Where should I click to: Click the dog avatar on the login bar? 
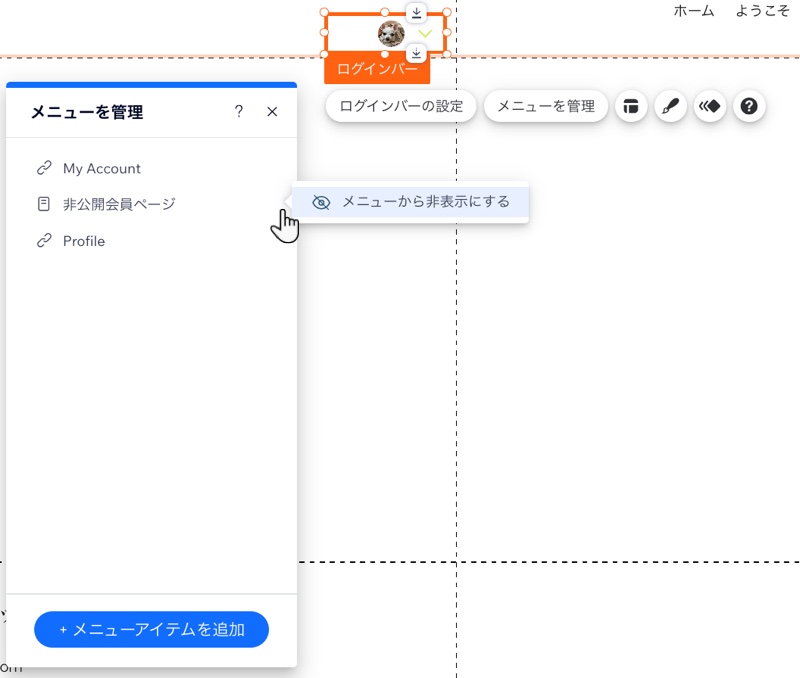coord(389,33)
